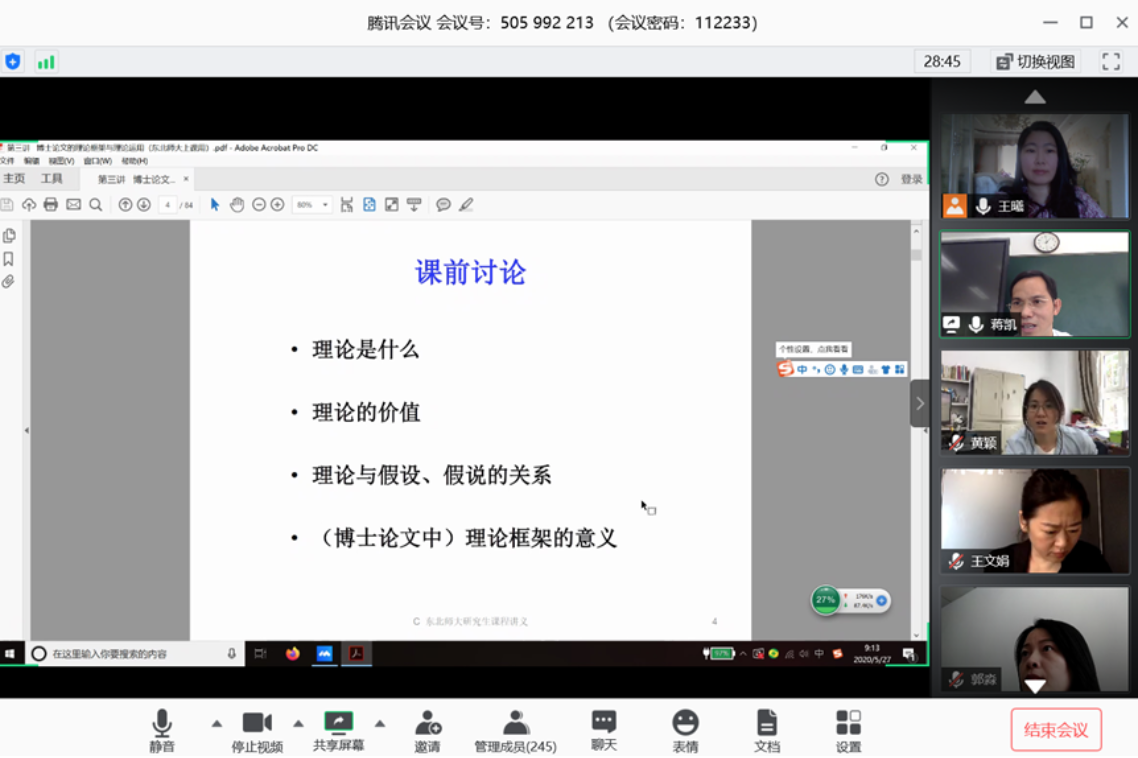Click the red 结束会议 button
This screenshot has height=758, width=1138.
point(1055,730)
